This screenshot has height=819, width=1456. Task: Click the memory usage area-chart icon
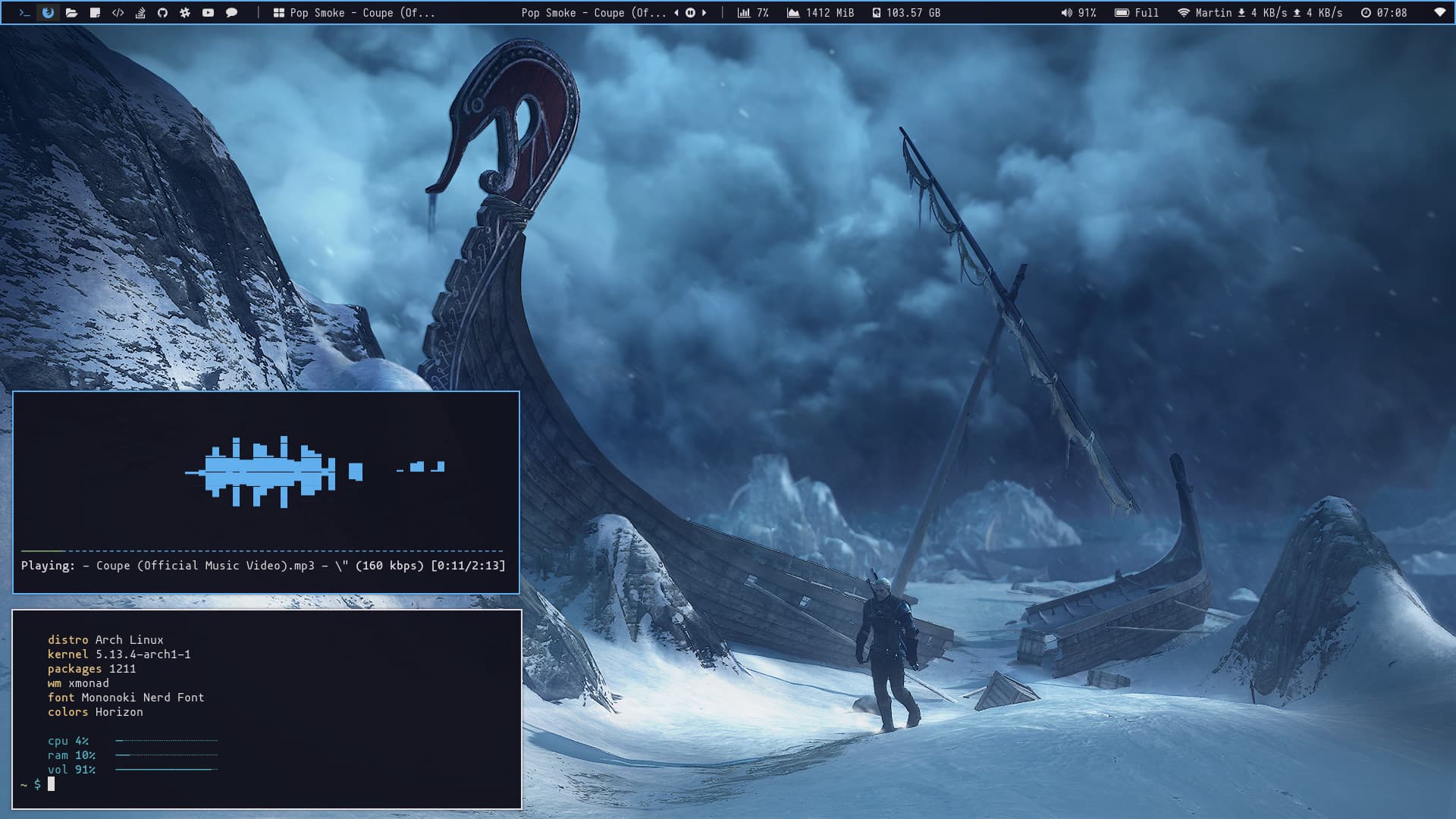793,13
